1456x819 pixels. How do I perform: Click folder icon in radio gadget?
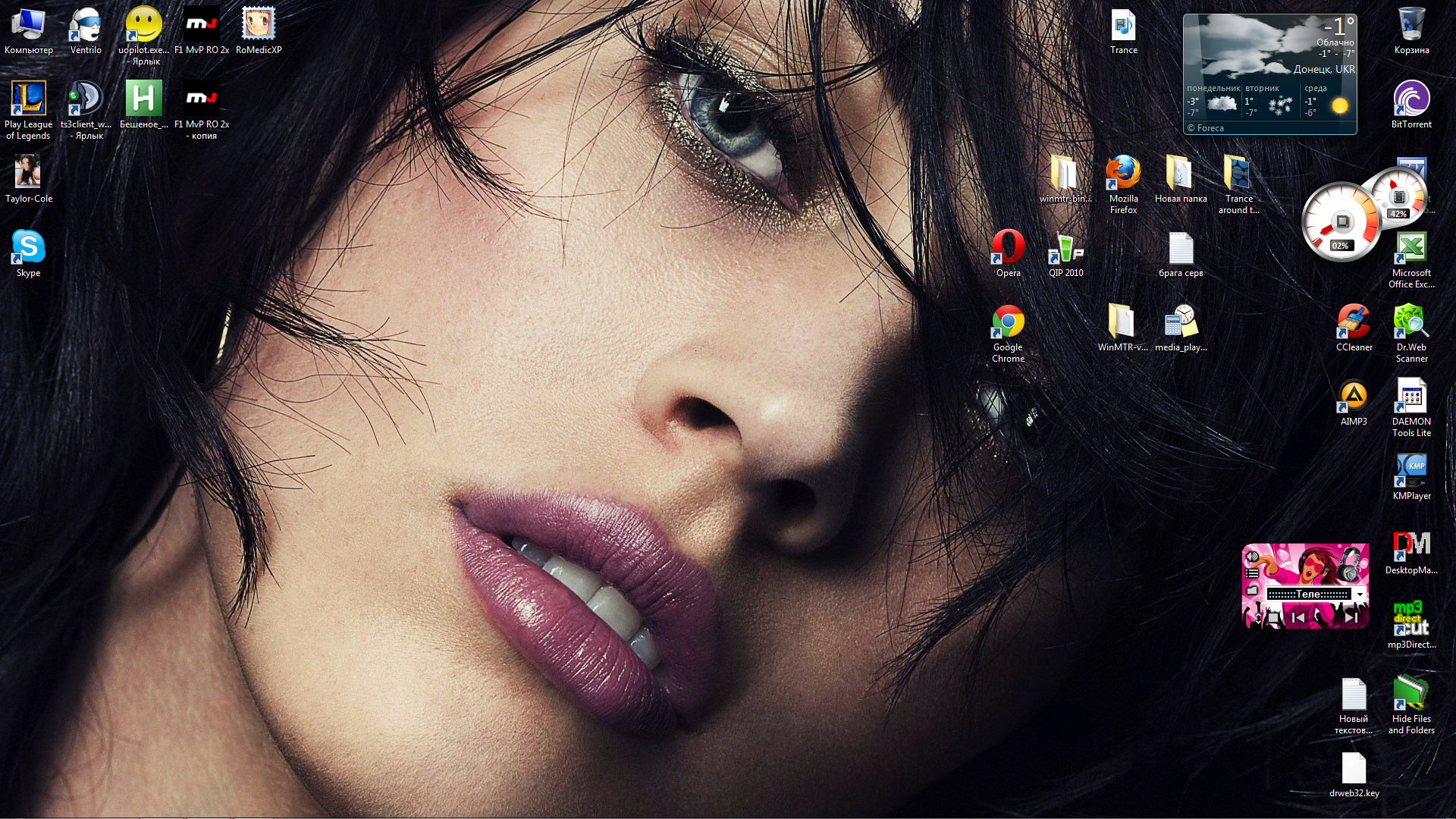(1252, 590)
